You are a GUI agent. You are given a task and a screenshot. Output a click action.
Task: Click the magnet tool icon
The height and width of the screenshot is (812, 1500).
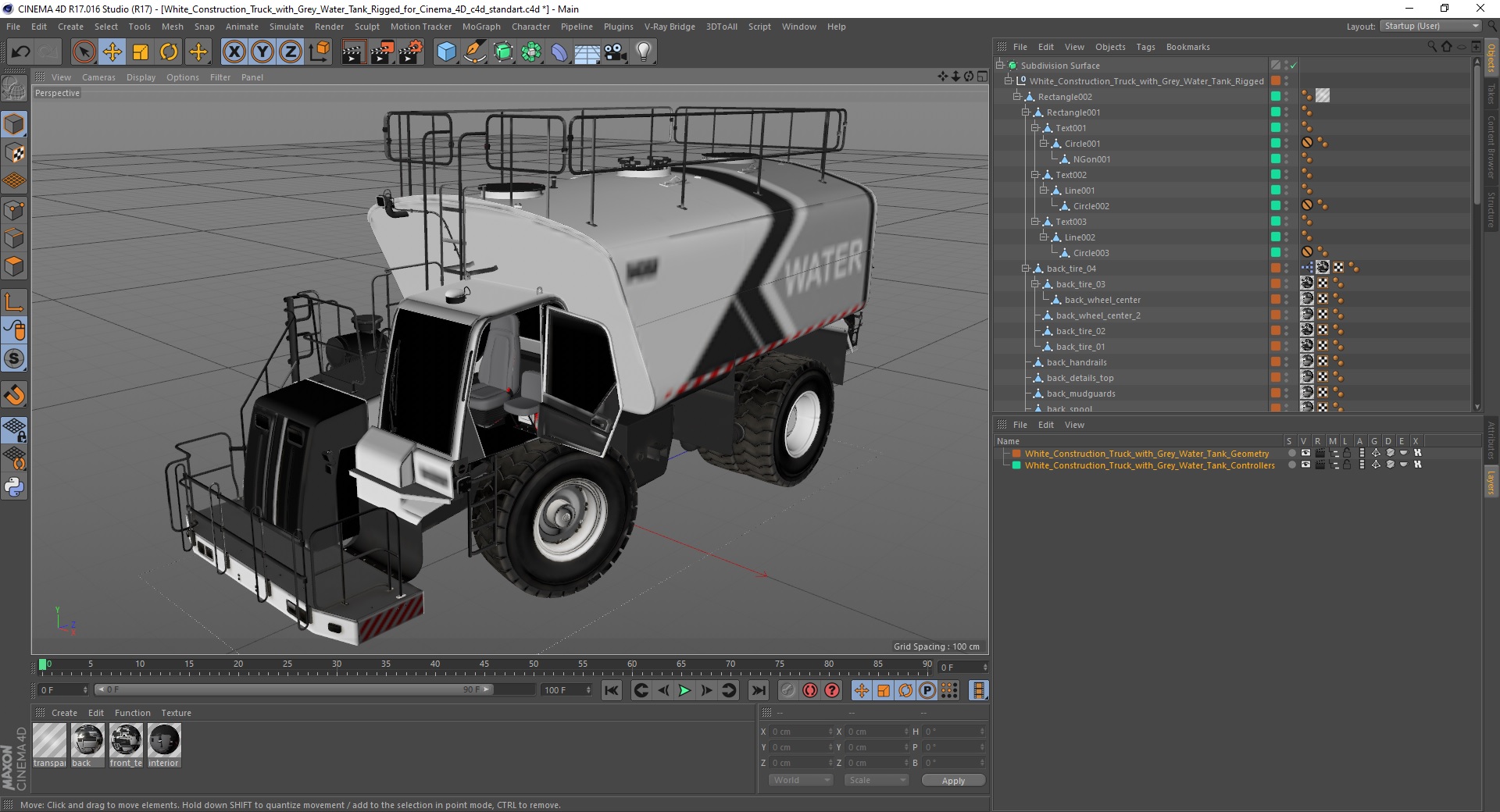14,395
